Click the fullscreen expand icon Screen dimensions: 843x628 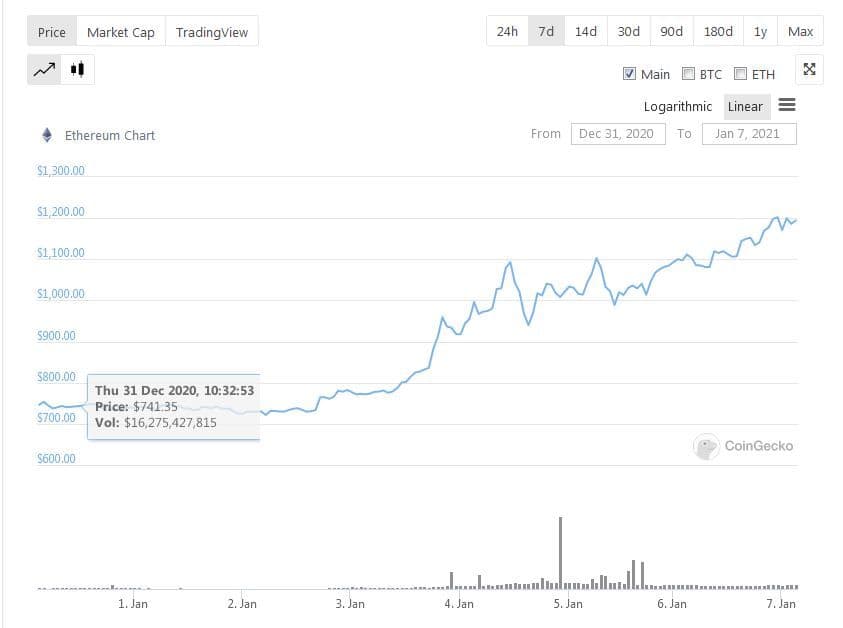coord(810,69)
